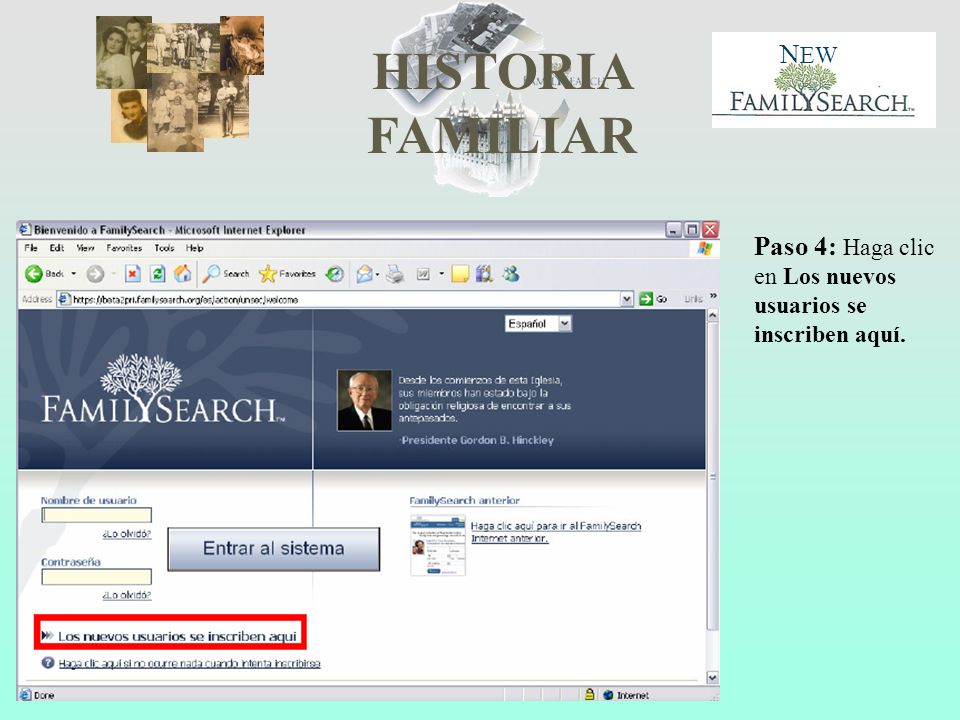Click the Windows flag logo in menu bar
The height and width of the screenshot is (720, 960).
pos(705,248)
